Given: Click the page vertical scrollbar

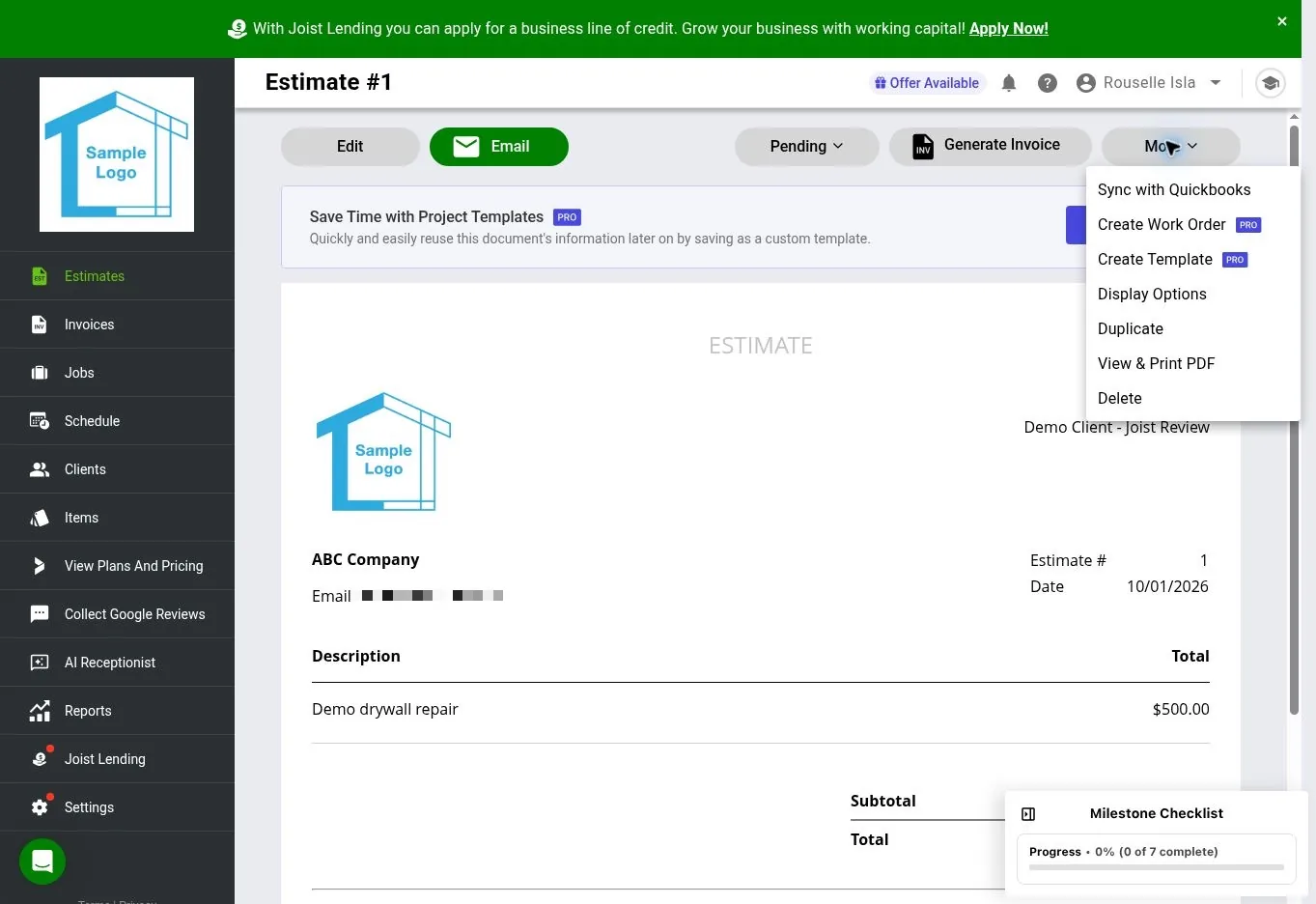Looking at the screenshot, I should click(1294, 420).
